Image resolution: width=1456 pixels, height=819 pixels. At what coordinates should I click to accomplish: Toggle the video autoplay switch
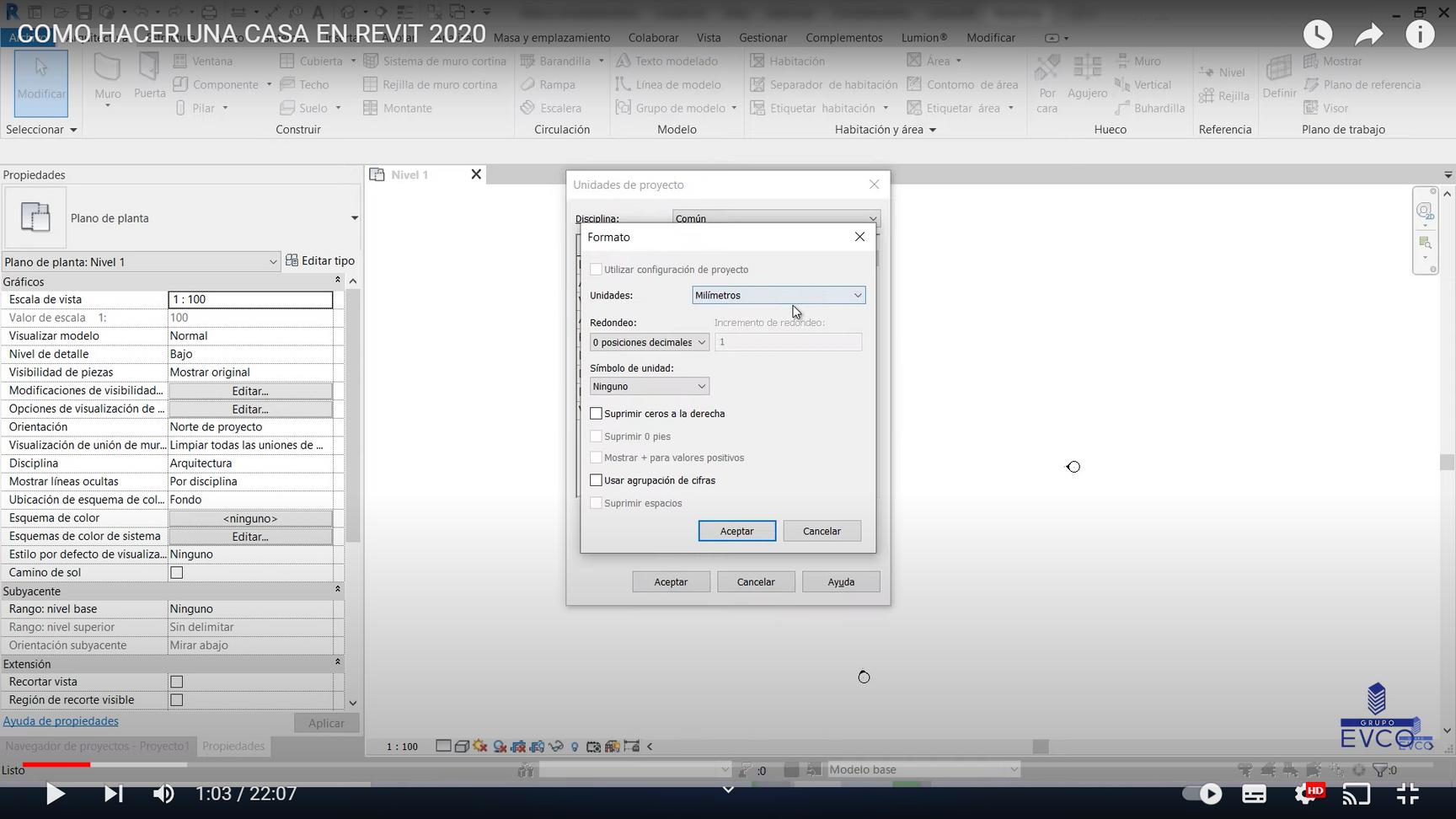(x=1202, y=794)
